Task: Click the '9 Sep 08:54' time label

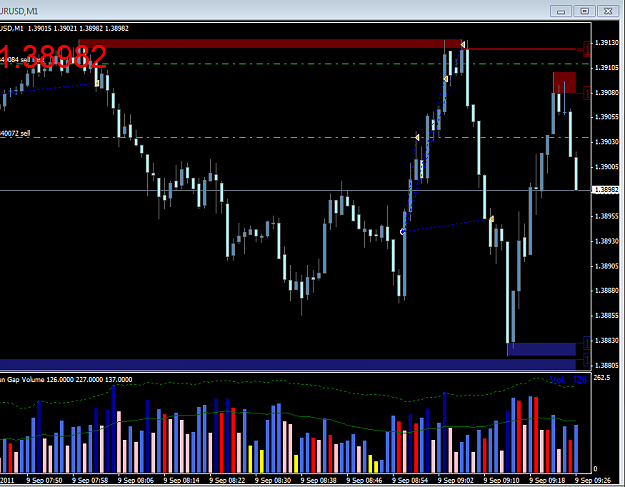Action: pos(410,480)
